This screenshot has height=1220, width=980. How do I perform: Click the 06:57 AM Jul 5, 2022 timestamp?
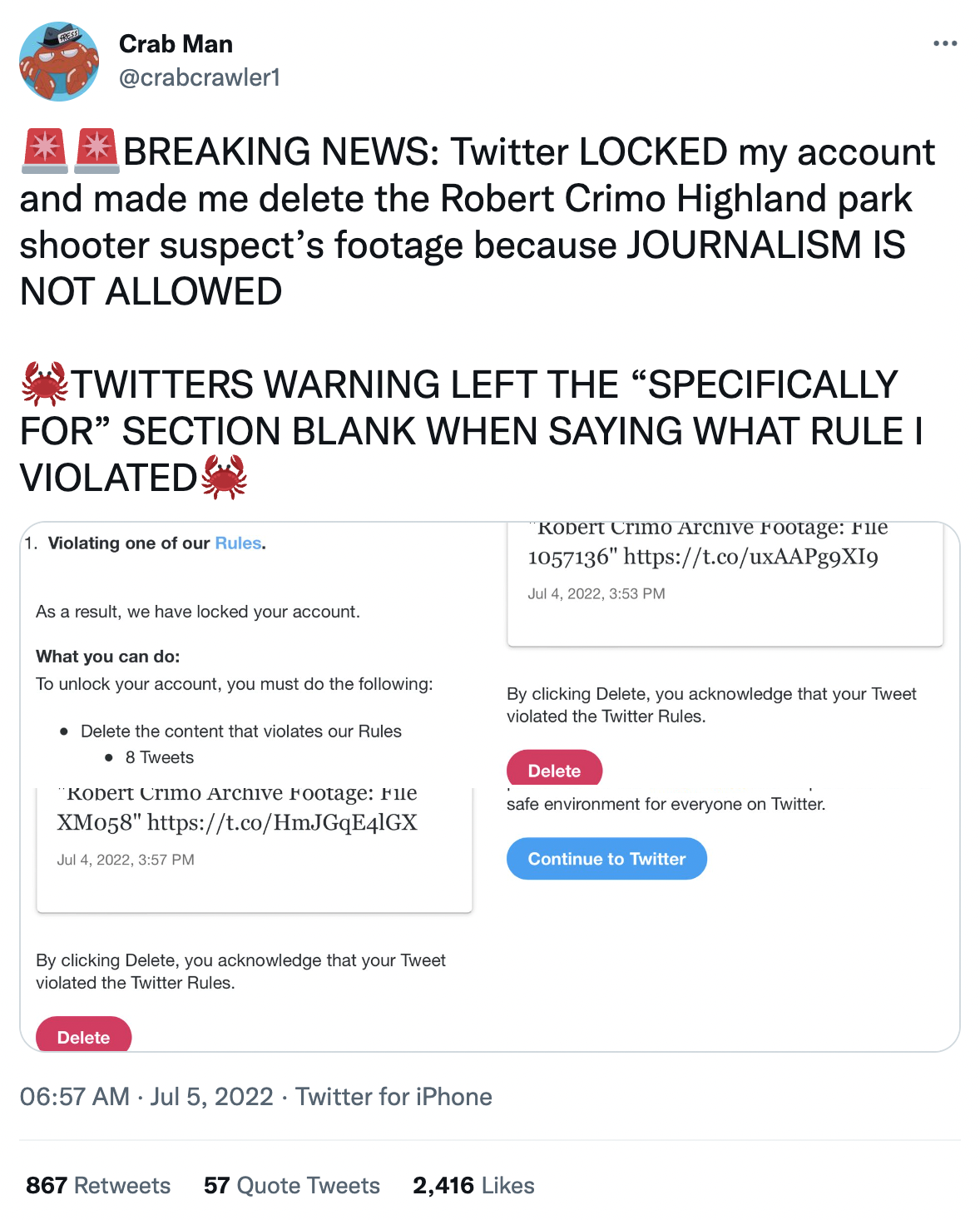coord(146,1097)
